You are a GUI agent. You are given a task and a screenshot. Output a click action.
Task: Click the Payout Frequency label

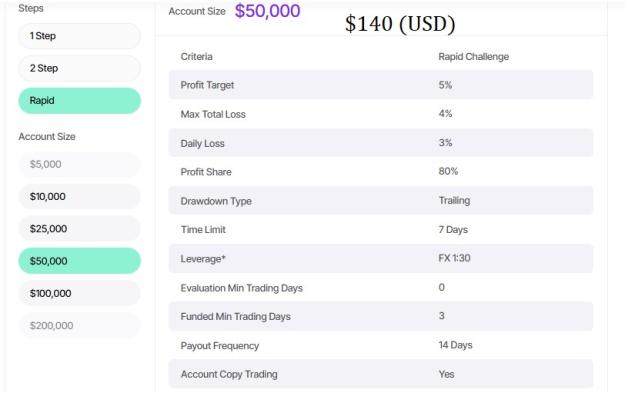(x=220, y=346)
